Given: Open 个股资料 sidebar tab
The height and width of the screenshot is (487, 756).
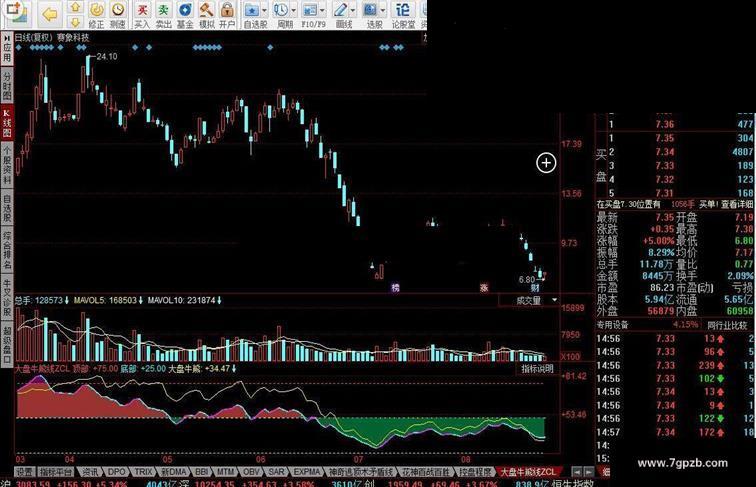Looking at the screenshot, I should pyautogui.click(x=7, y=165).
